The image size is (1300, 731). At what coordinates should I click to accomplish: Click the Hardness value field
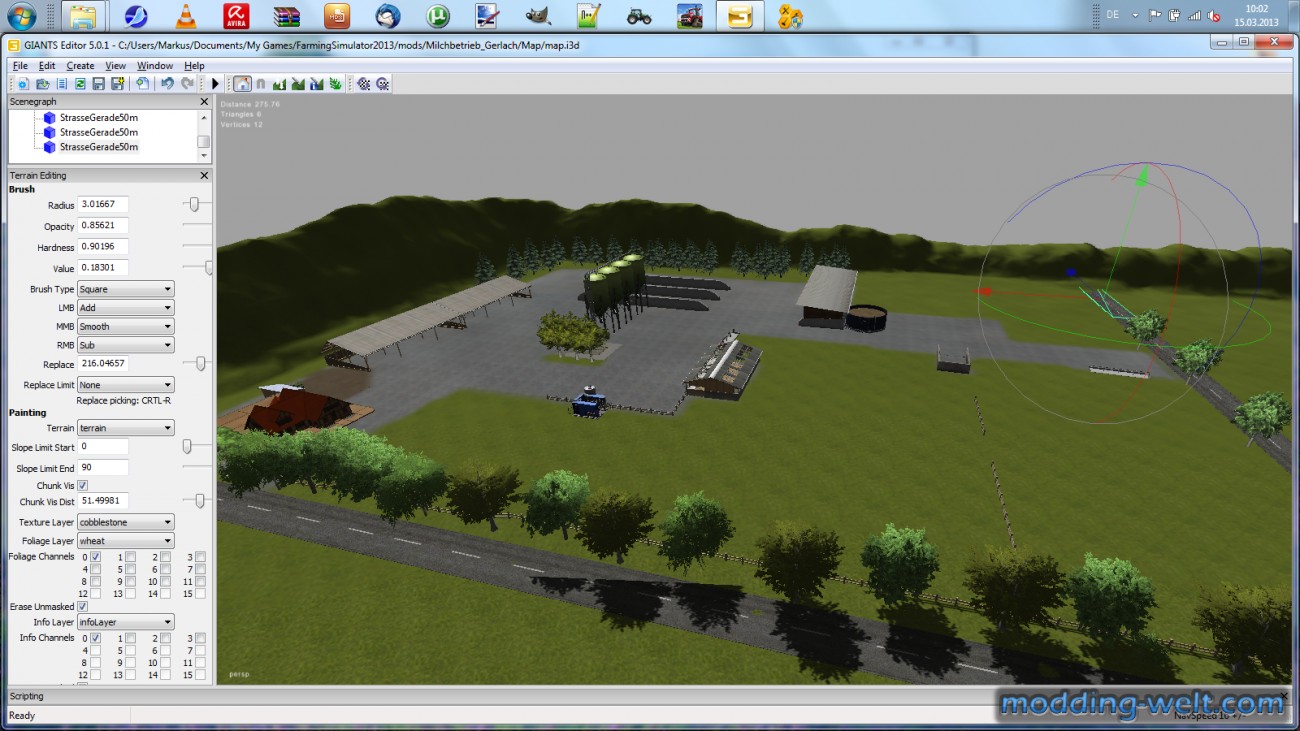tap(103, 247)
